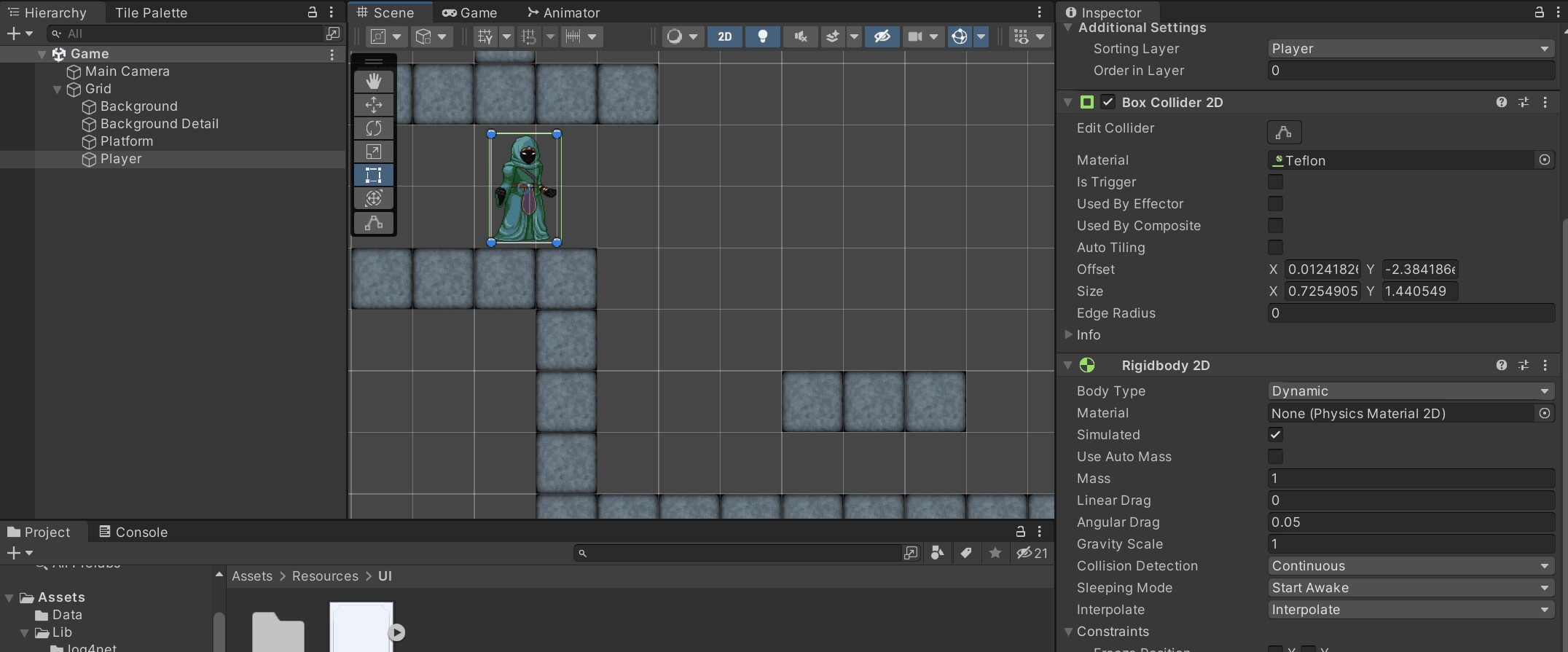Open the Collision Detection dropdown
The width and height of the screenshot is (1568, 652).
(x=1410, y=566)
